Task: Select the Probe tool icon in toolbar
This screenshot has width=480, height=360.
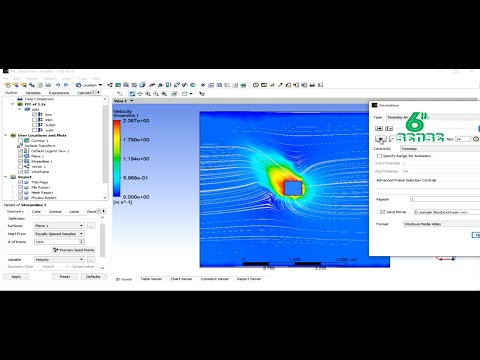Action: coord(280,85)
